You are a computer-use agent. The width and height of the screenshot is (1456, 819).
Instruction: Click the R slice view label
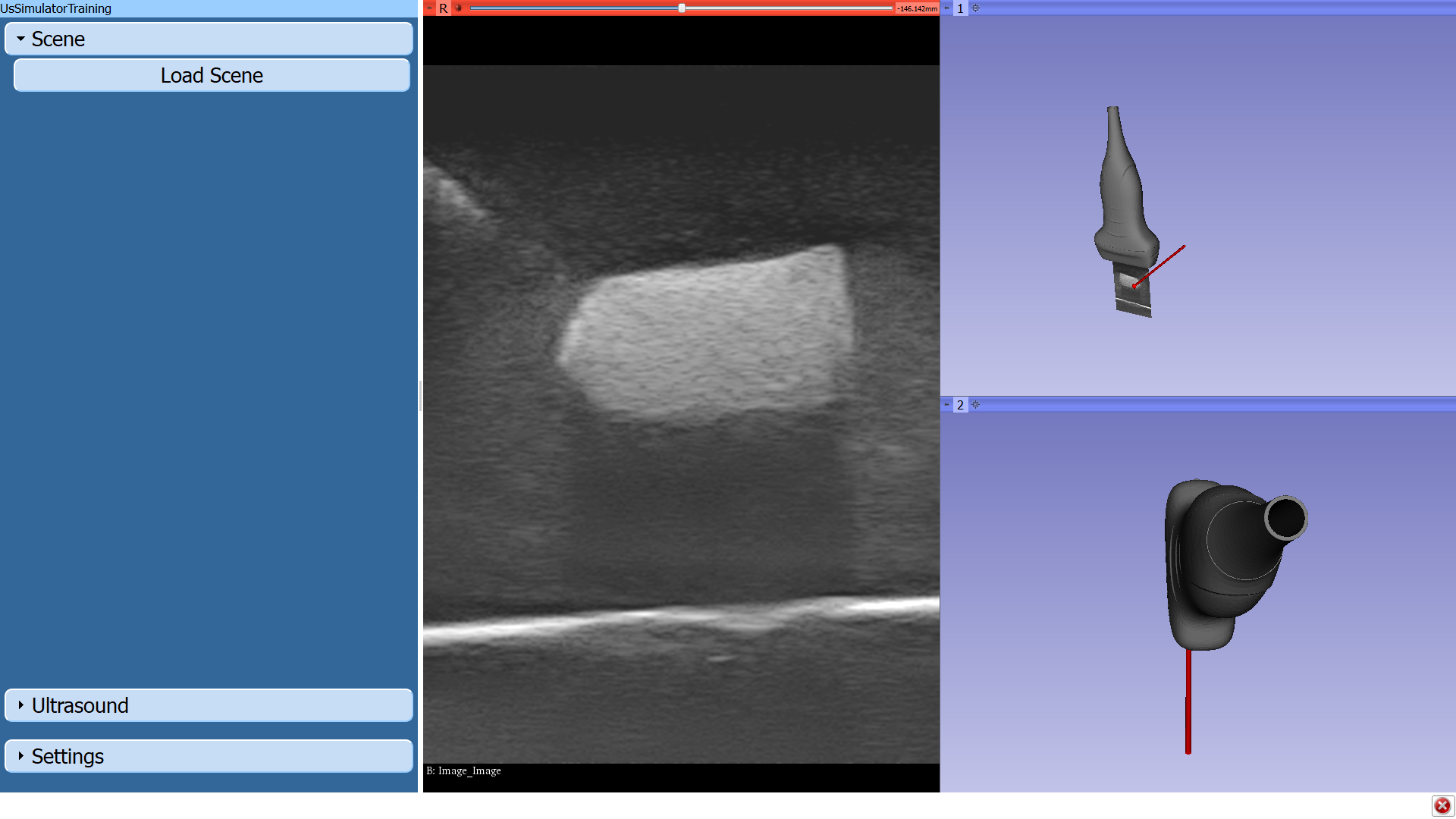[x=444, y=8]
